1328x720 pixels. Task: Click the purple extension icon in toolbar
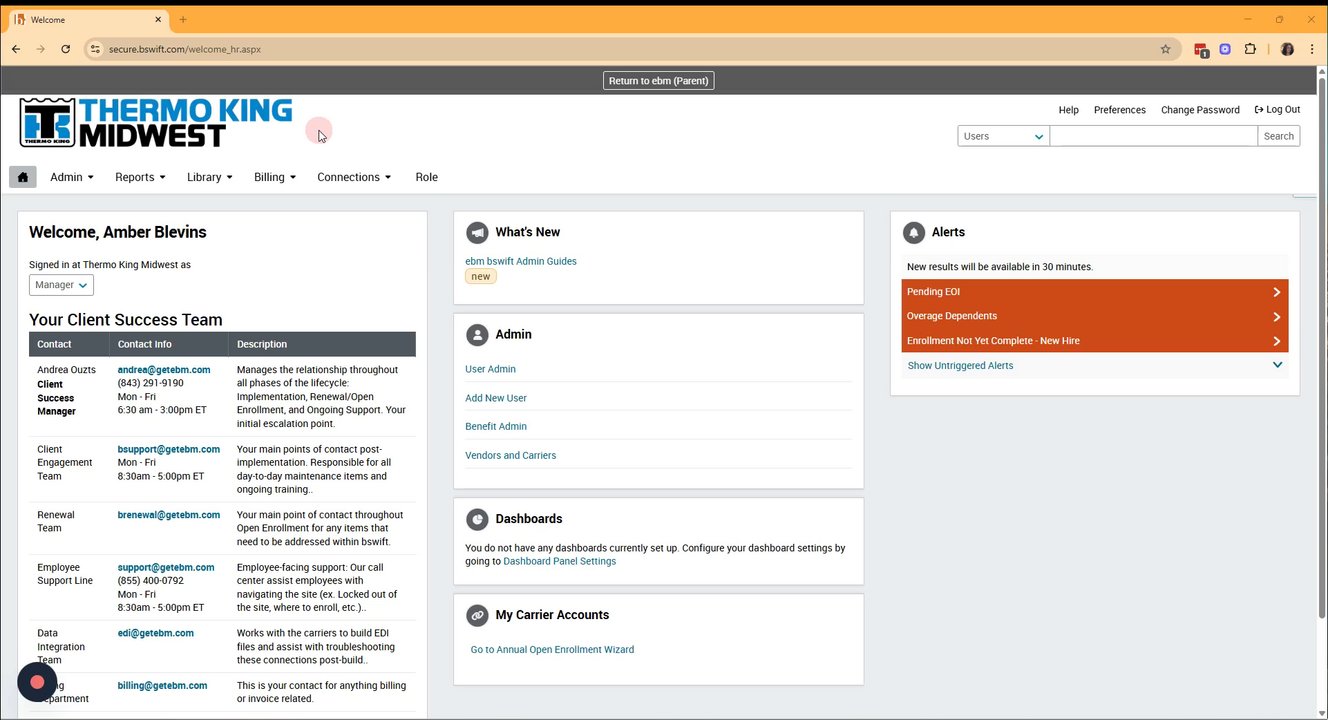click(x=1225, y=49)
